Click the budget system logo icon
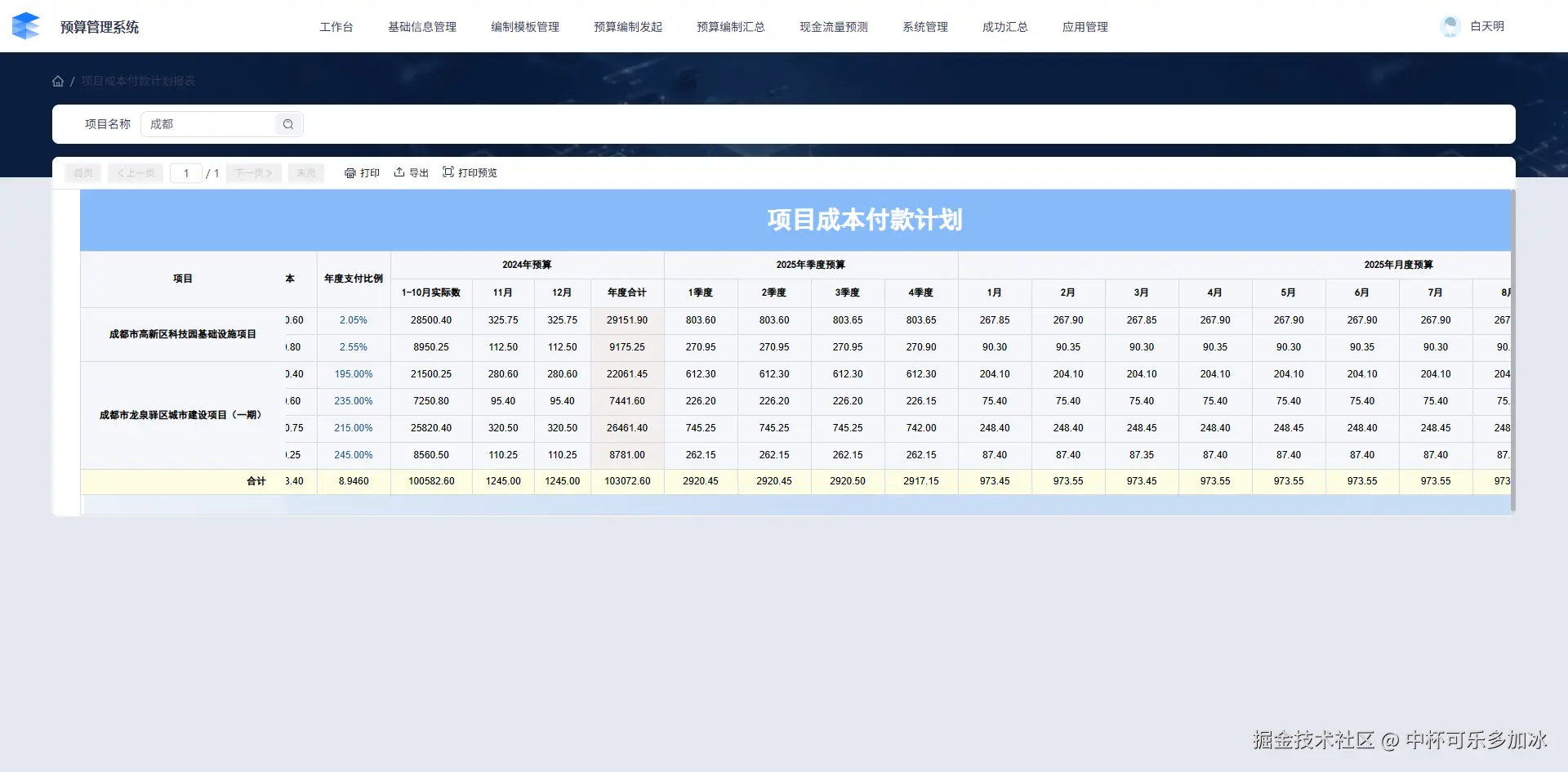The width and height of the screenshot is (1568, 772). [x=26, y=26]
